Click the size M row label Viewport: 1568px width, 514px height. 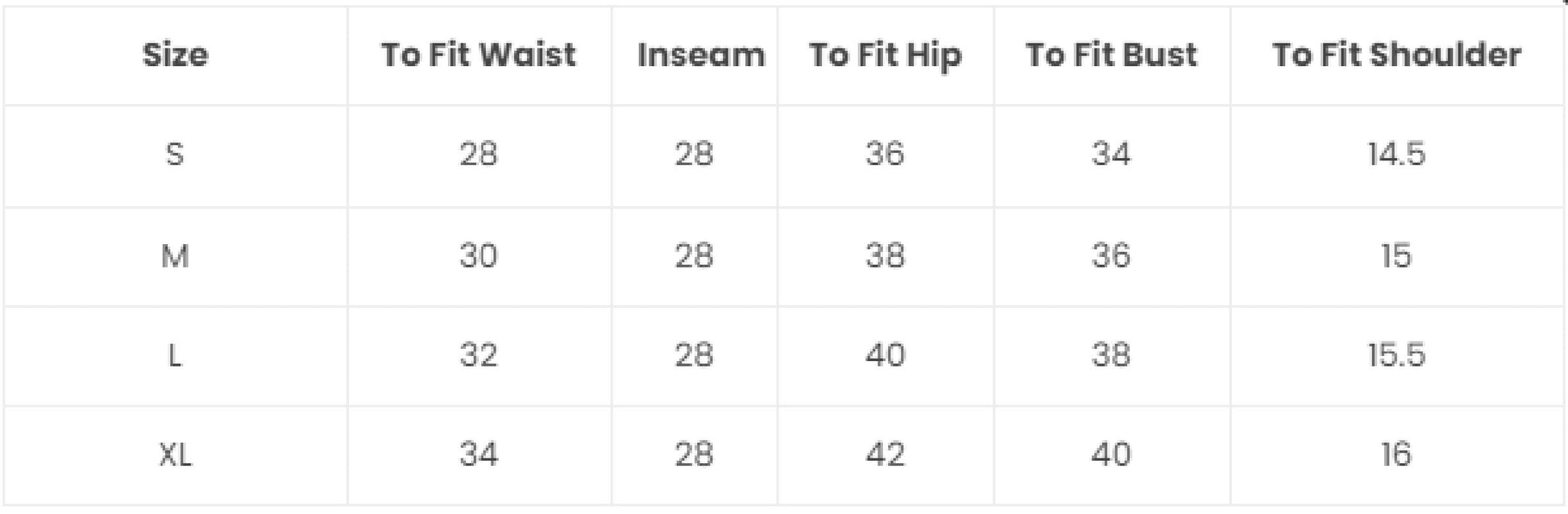coord(175,255)
